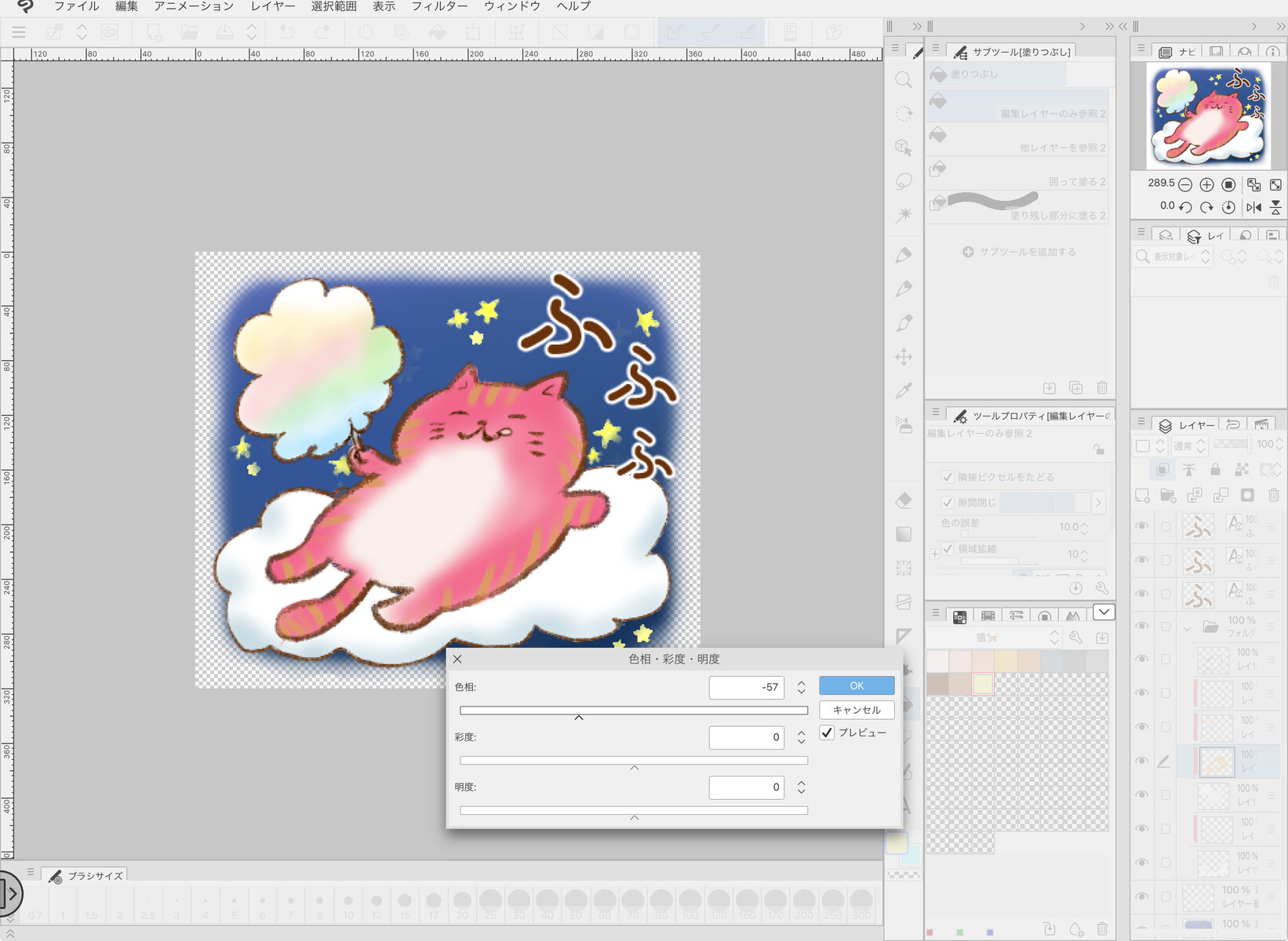Flip the navigator view horizontally

coord(1253,207)
